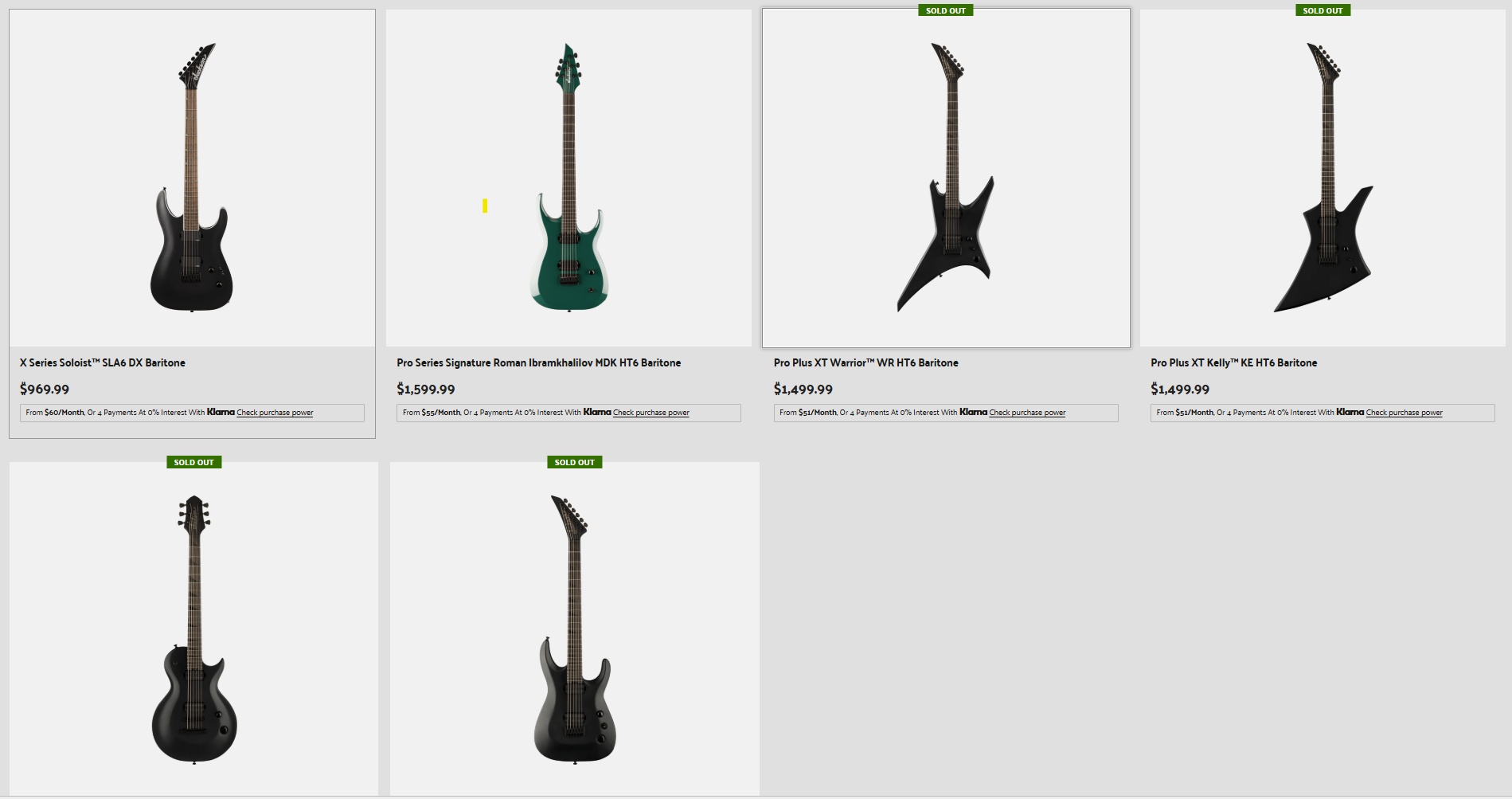Viewport: 1512px width, 799px height.
Task: Open the Pro Plus XT Kelly guitar image
Action: point(1323,178)
